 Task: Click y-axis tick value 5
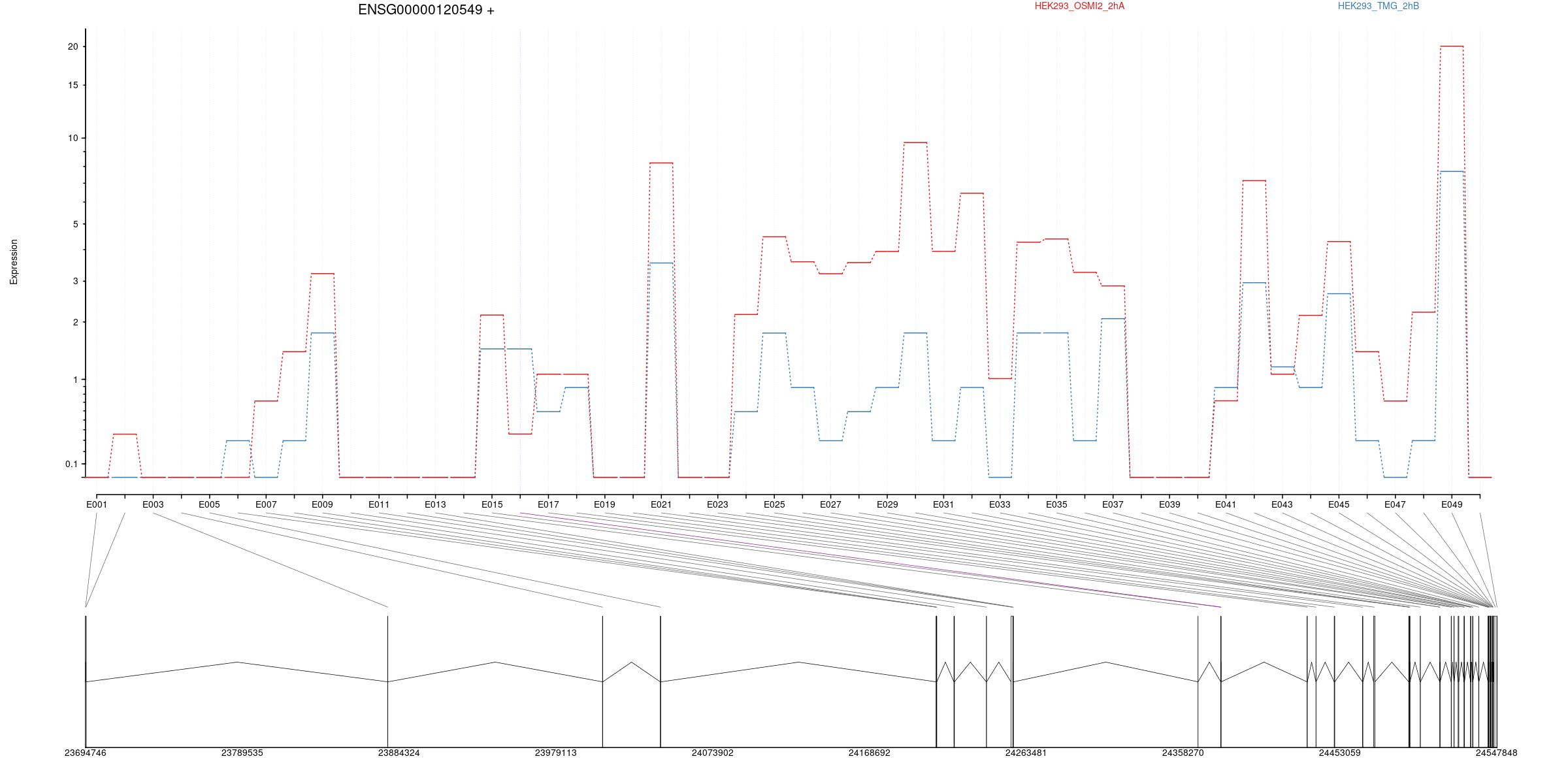[x=75, y=224]
